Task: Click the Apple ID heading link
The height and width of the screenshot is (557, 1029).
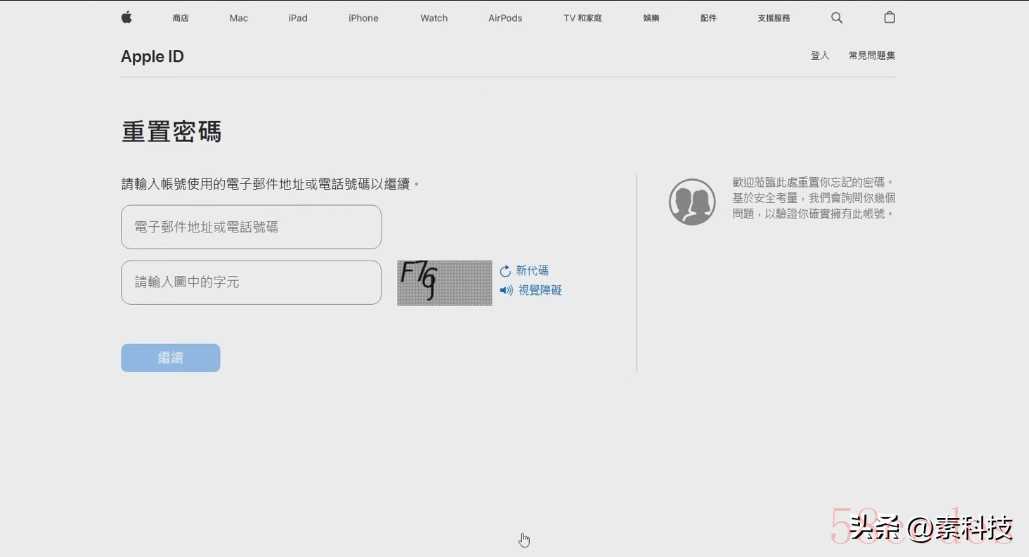Action: point(152,56)
